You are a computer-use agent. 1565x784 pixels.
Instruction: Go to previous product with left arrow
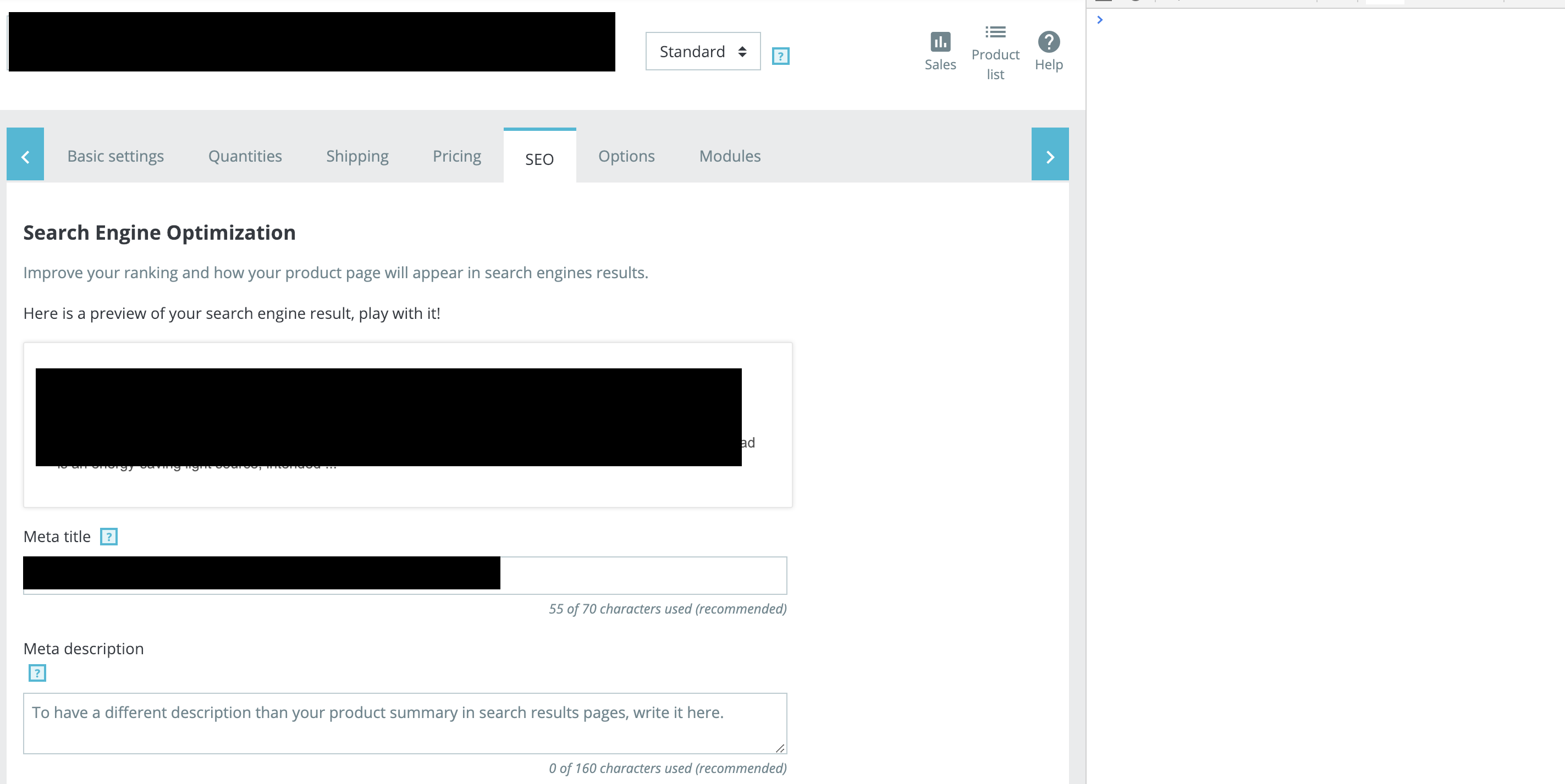point(25,155)
